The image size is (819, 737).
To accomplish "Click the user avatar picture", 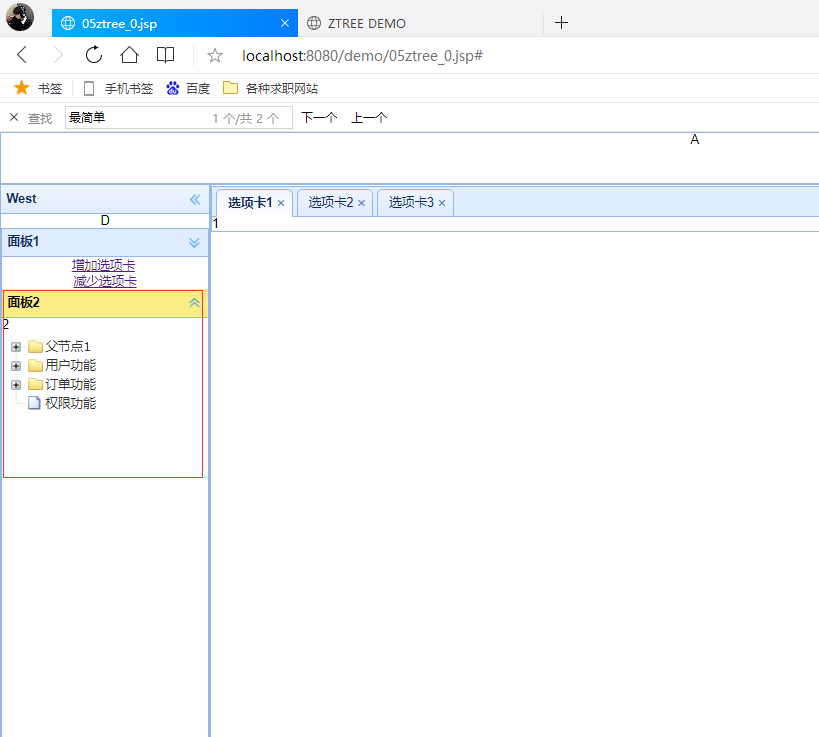I will point(20,17).
